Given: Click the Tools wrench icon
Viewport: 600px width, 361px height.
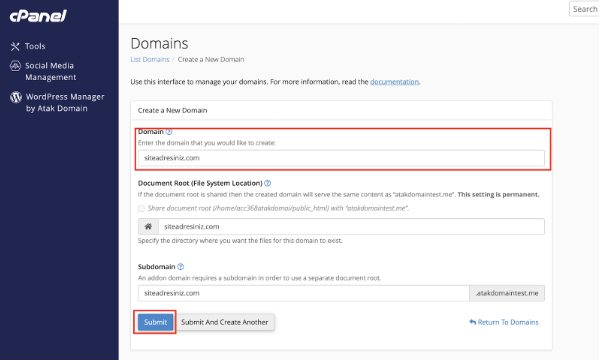Looking at the screenshot, I should click(15, 46).
